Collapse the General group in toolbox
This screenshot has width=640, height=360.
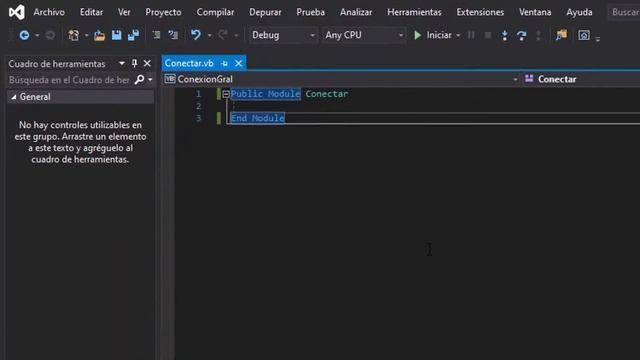pyautogui.click(x=14, y=97)
